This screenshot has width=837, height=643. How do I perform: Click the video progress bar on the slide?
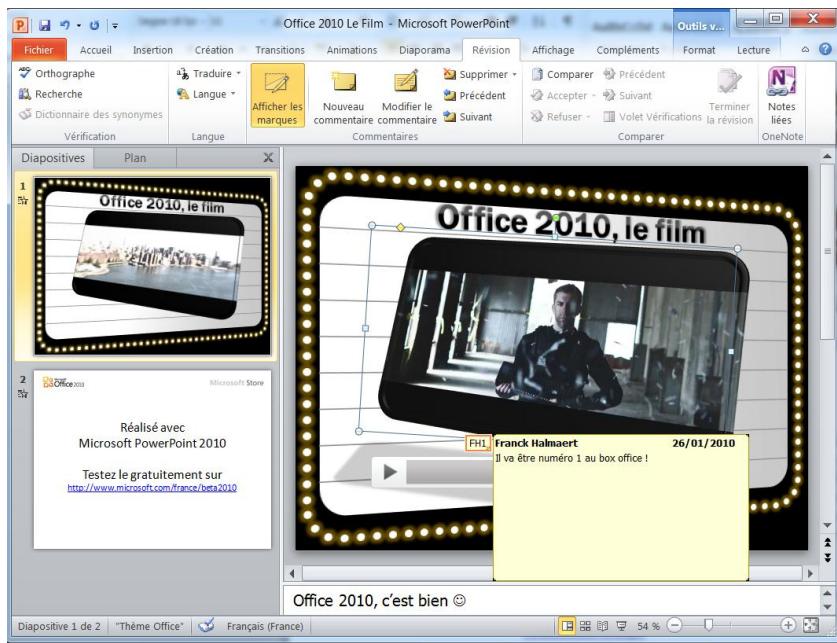449,473
